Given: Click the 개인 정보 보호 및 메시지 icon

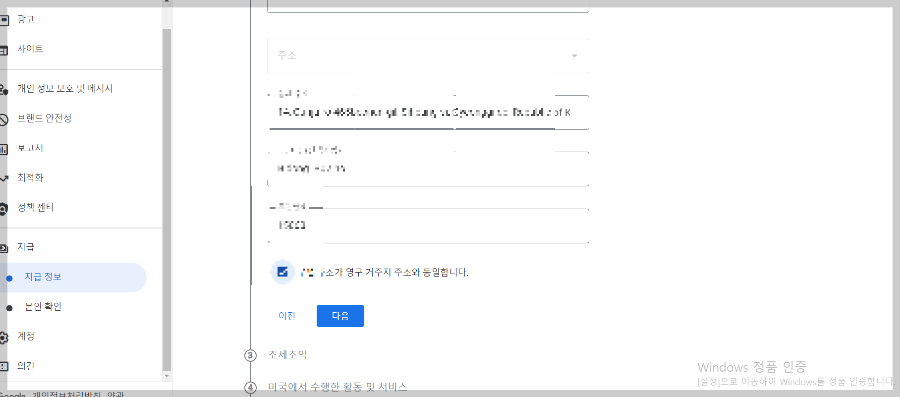Looking at the screenshot, I should pos(4,89).
